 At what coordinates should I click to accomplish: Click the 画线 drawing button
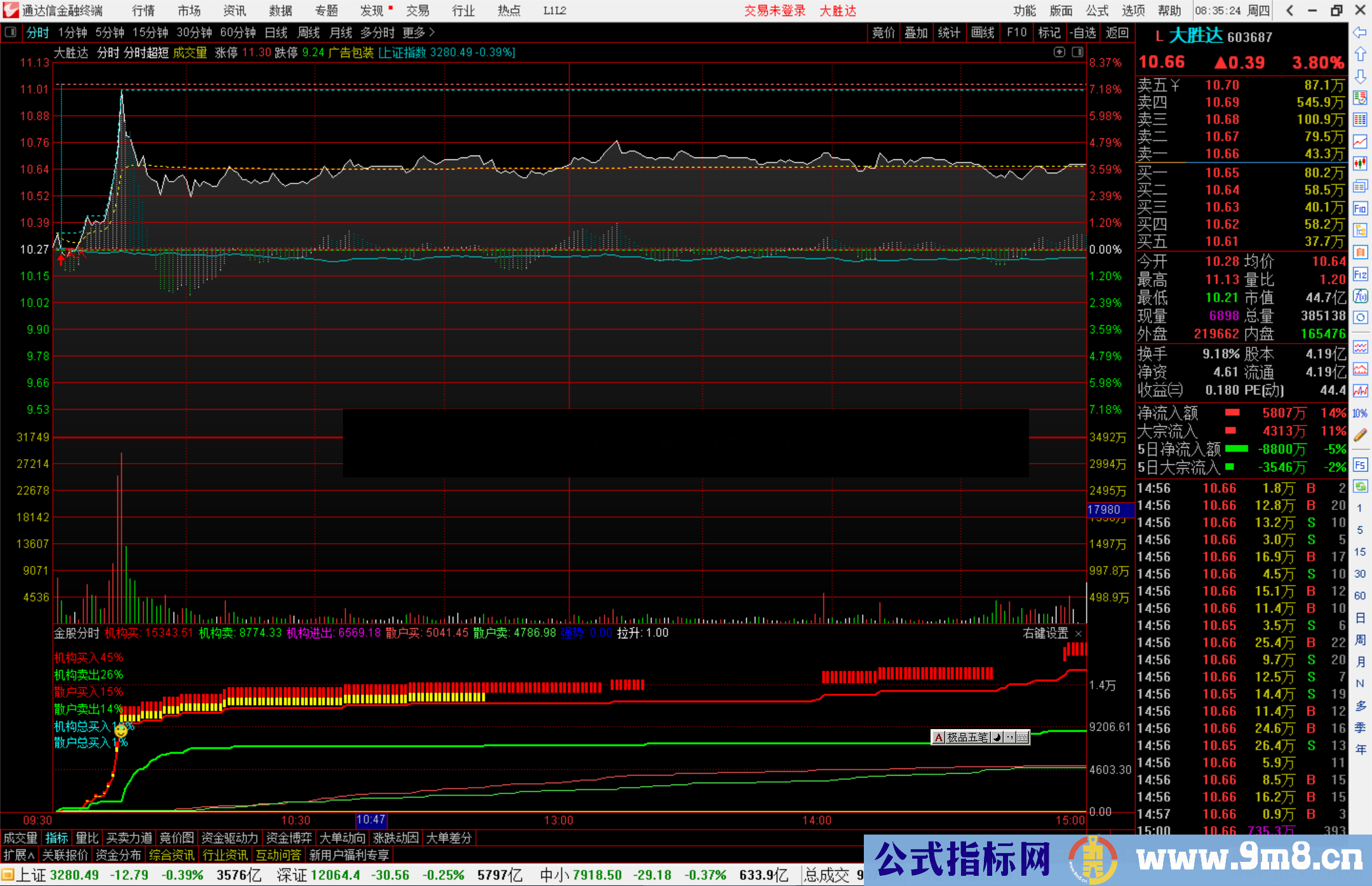(x=982, y=32)
